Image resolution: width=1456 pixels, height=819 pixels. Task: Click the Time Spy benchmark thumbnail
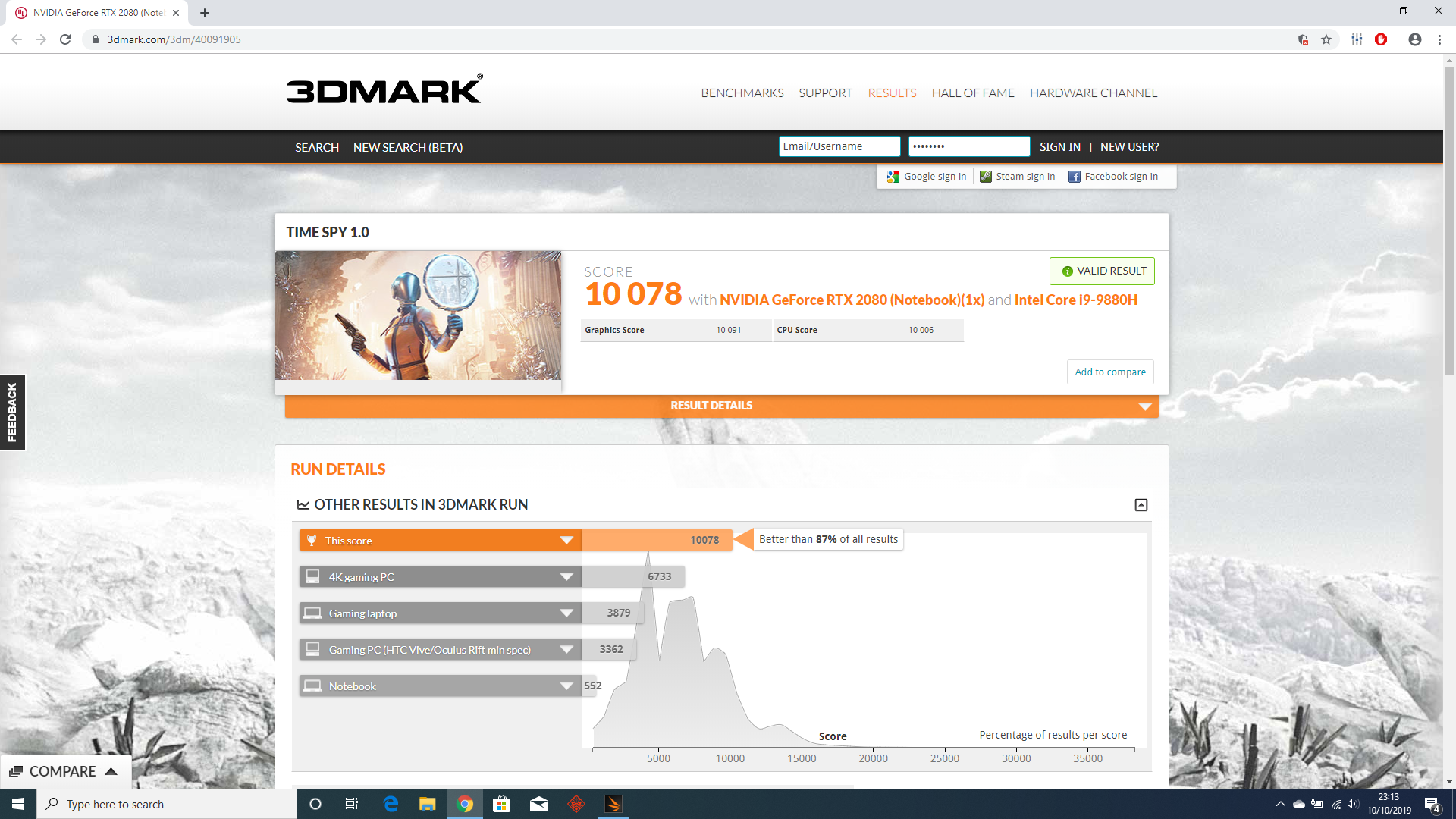pos(418,315)
